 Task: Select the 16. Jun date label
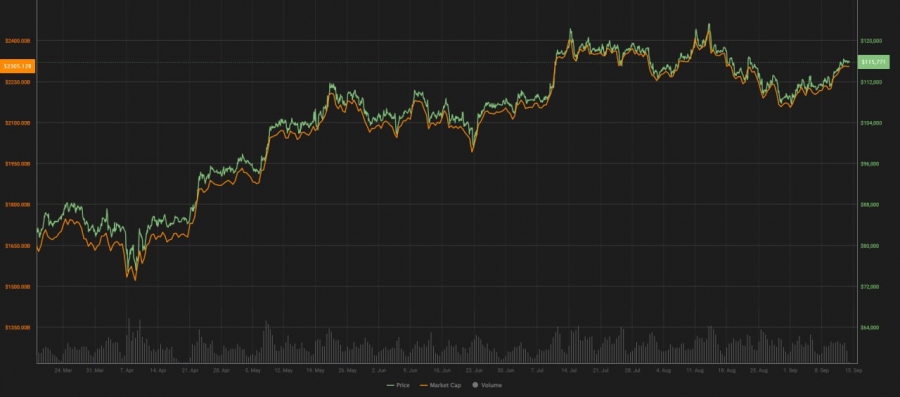(x=441, y=371)
